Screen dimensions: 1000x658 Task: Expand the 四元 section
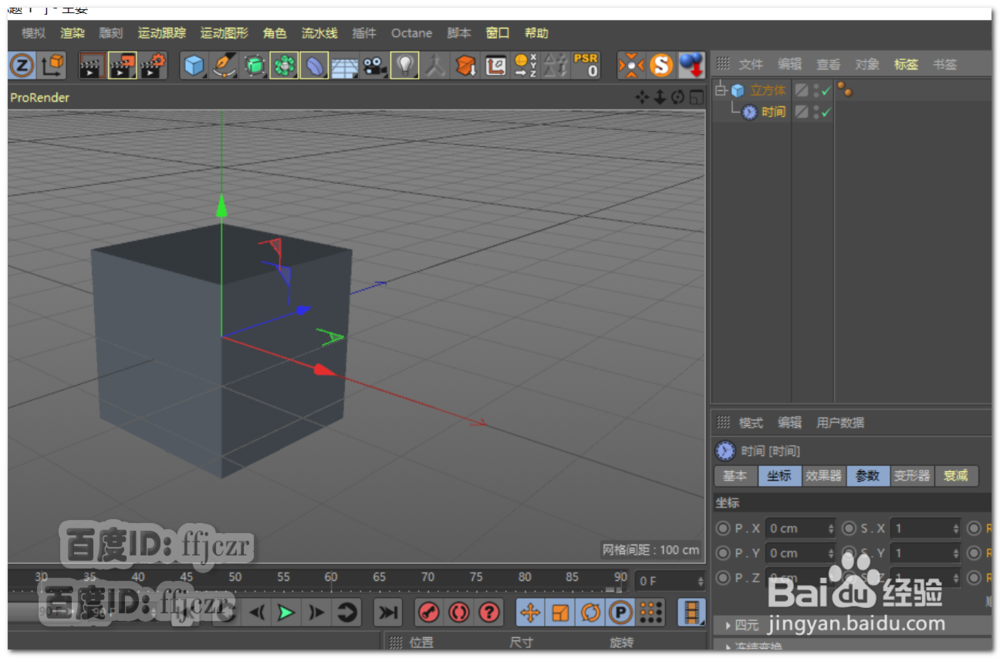(728, 625)
